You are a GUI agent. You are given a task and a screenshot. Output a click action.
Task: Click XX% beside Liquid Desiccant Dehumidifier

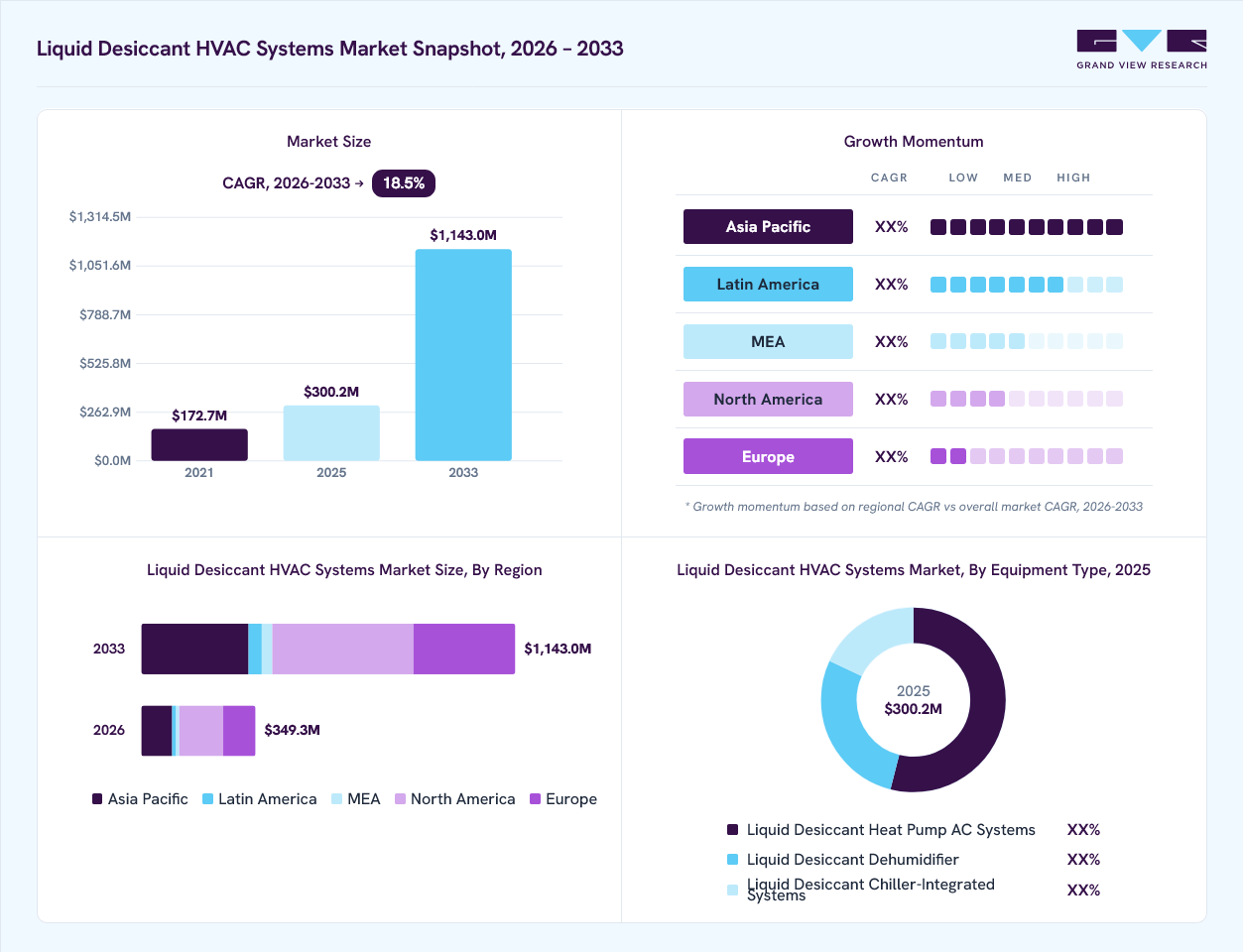coord(1084,860)
